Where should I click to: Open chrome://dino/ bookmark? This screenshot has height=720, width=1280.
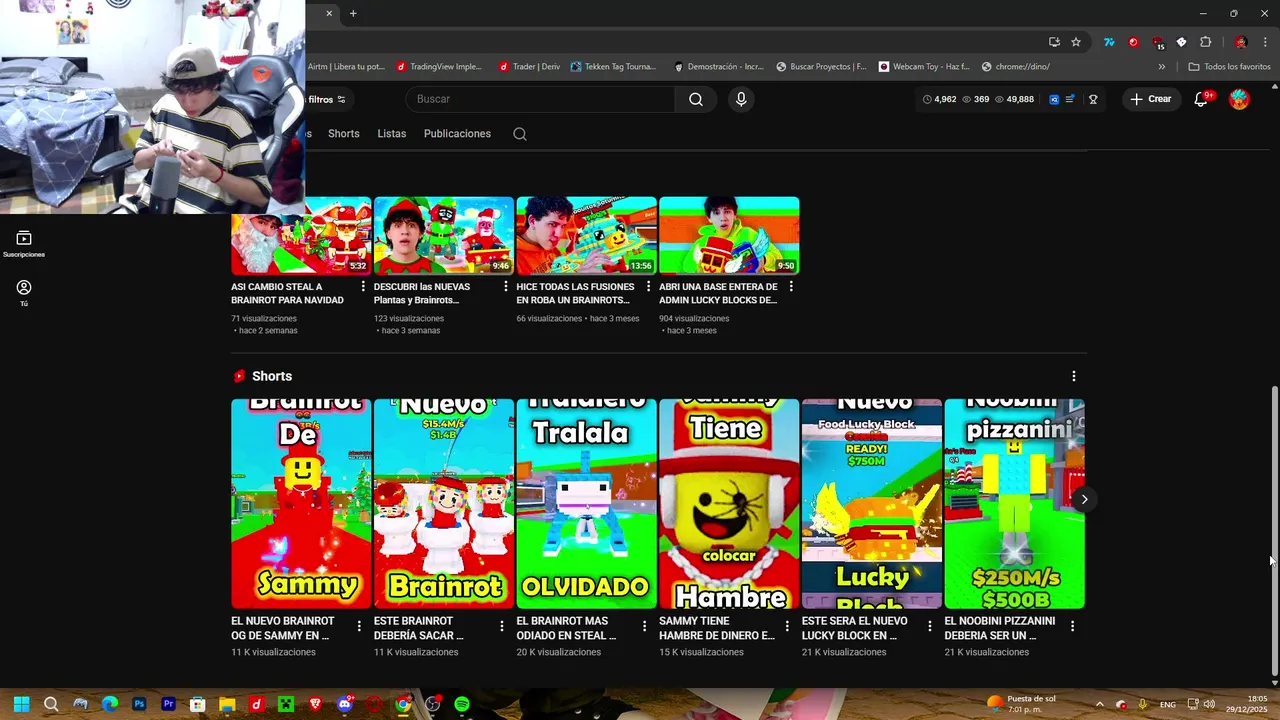click(x=1016, y=67)
